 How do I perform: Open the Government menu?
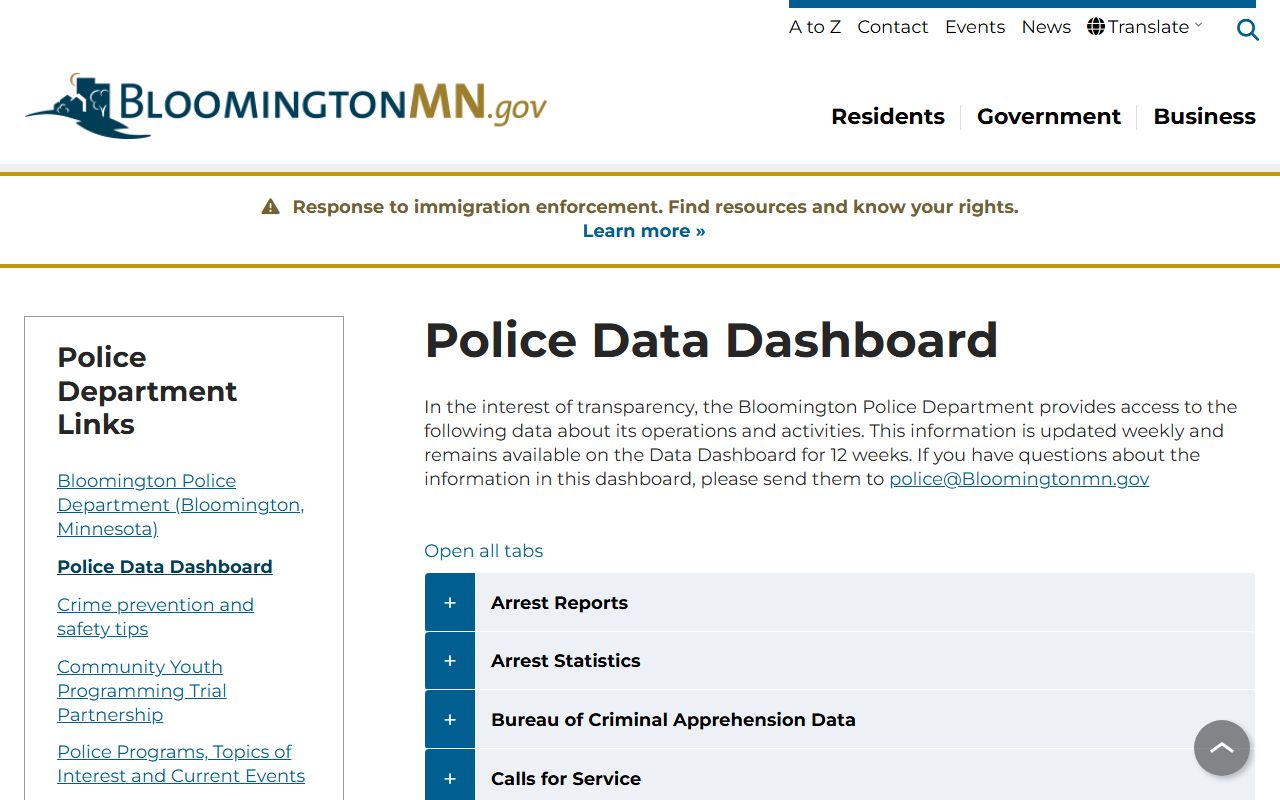tap(1049, 117)
